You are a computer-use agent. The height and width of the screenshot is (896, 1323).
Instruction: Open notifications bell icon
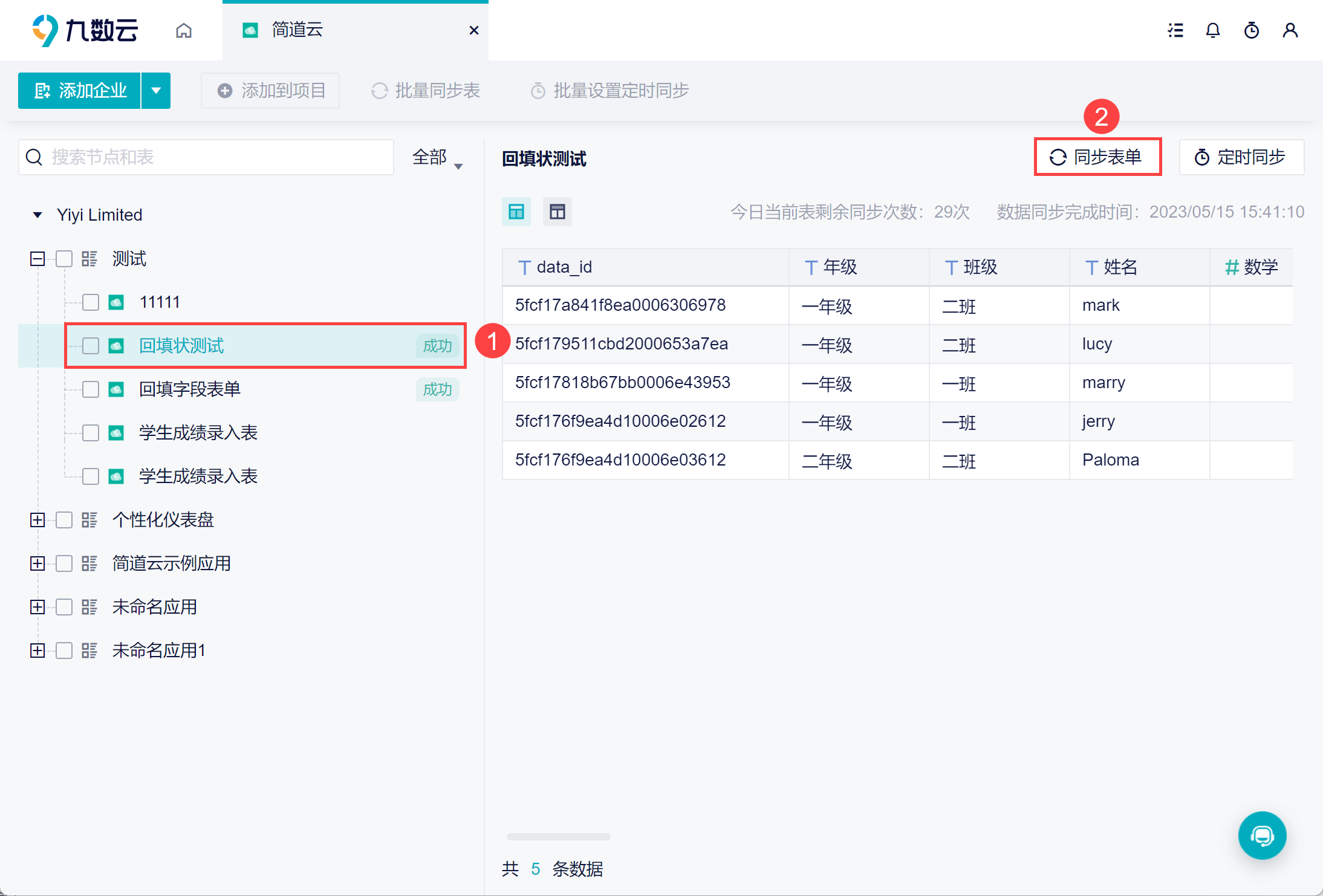1212,30
